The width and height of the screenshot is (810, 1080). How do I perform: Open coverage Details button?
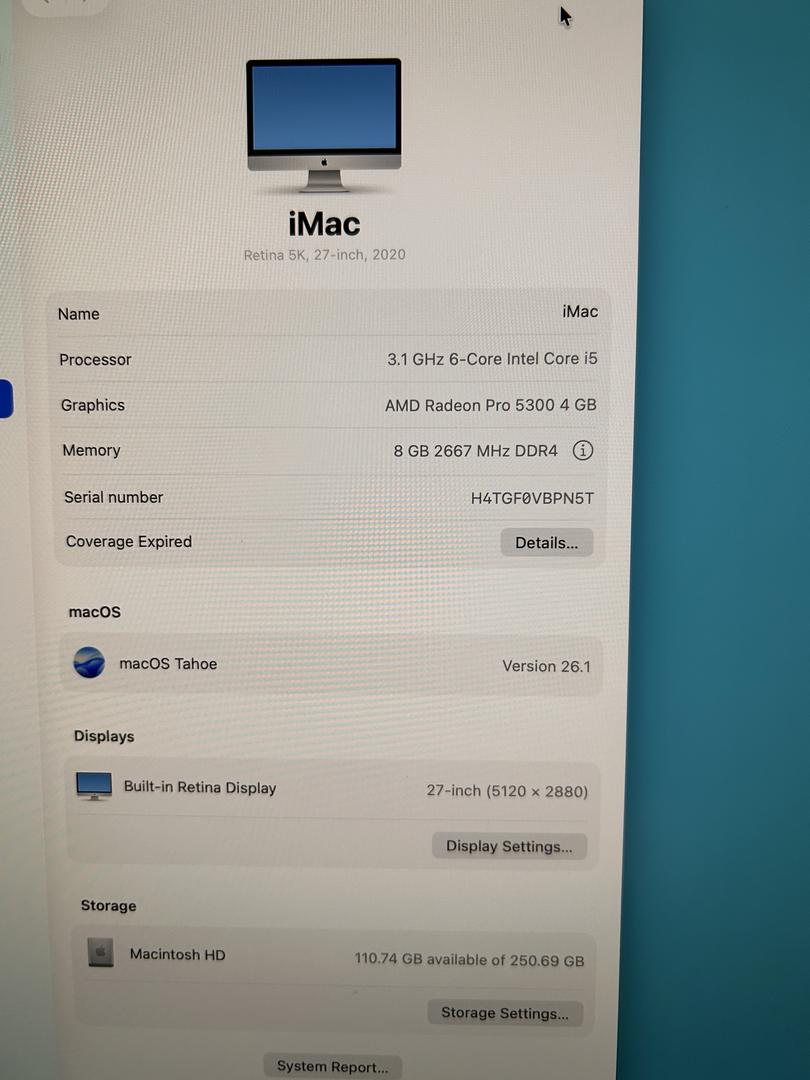[x=547, y=543]
